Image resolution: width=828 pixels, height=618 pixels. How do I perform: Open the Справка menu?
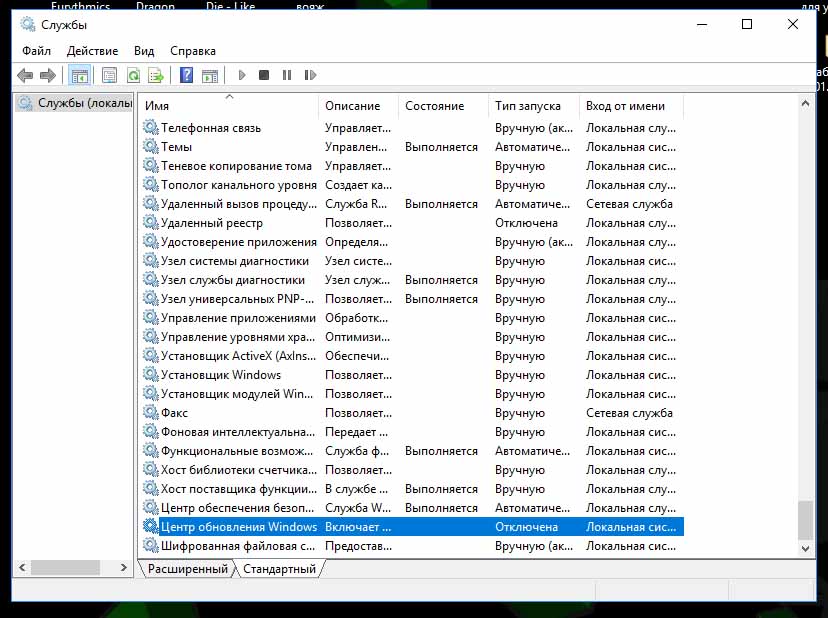[x=193, y=51]
